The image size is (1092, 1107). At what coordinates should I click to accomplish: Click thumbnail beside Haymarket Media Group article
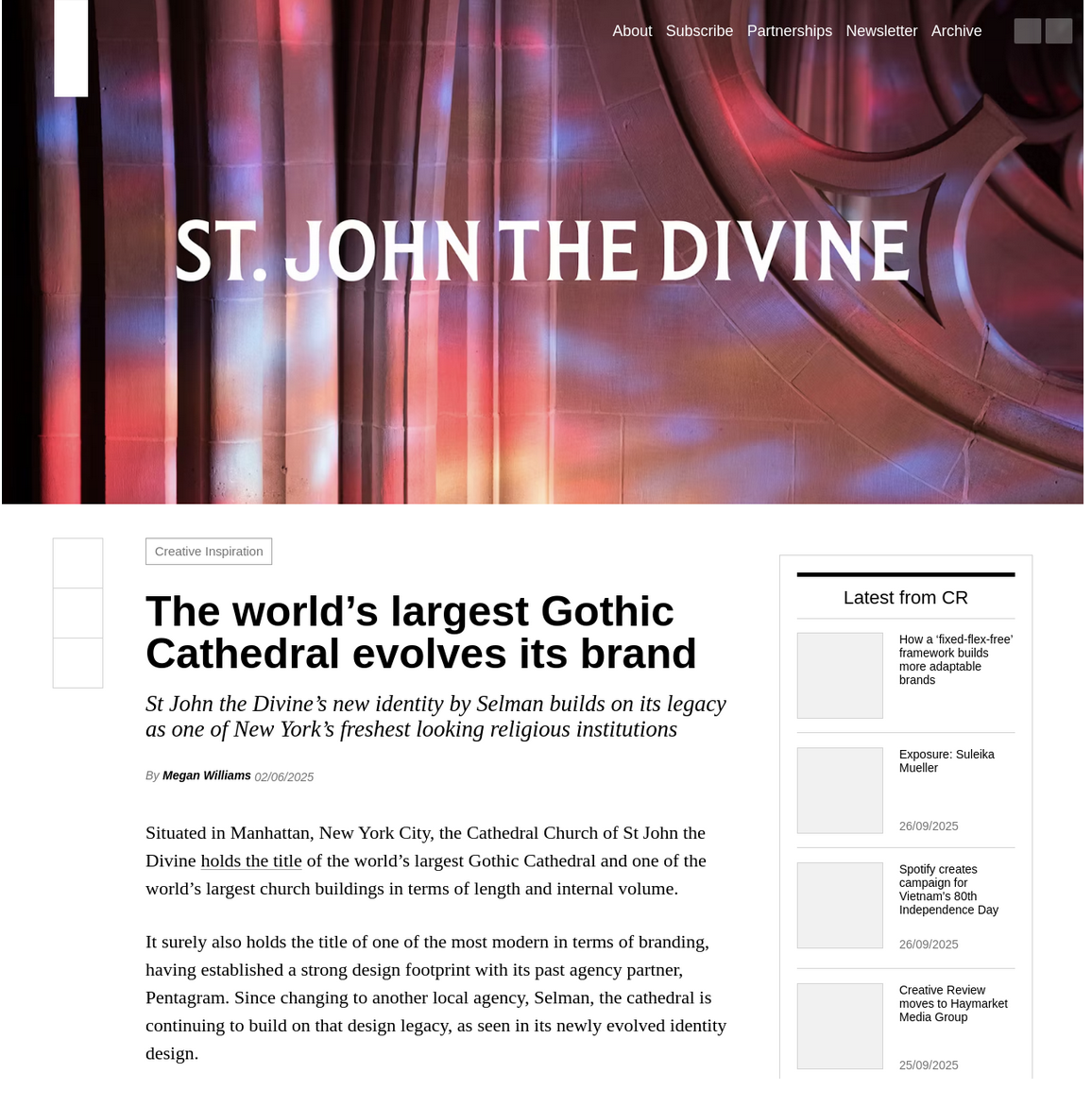pos(839,1026)
